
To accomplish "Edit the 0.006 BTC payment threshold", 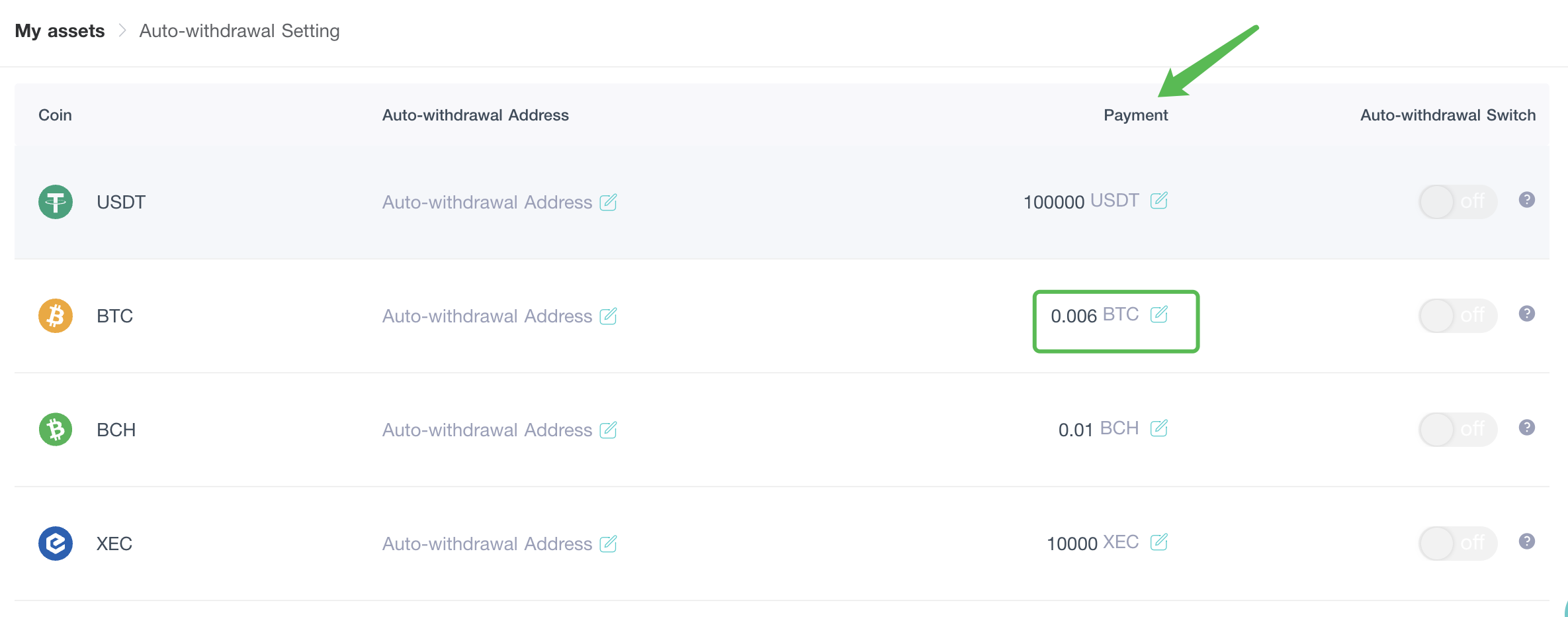I will pos(1159,314).
